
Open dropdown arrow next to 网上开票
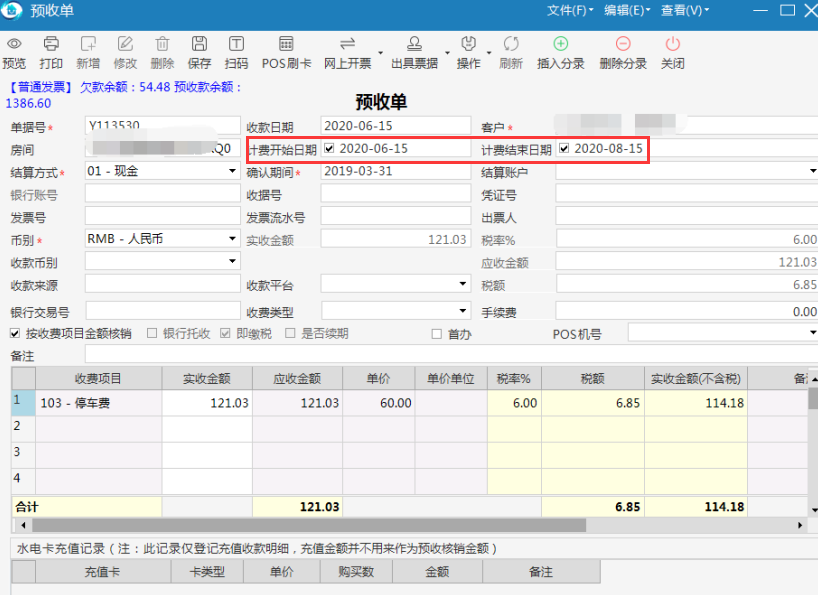pos(380,53)
